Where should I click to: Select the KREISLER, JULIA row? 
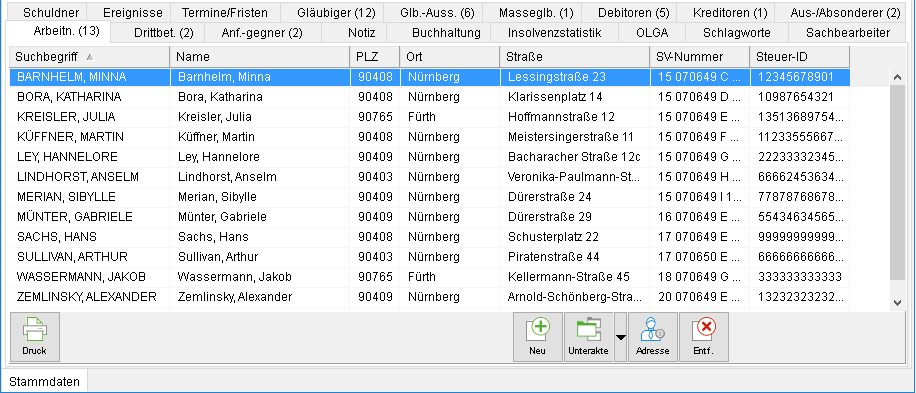[x=429, y=117]
